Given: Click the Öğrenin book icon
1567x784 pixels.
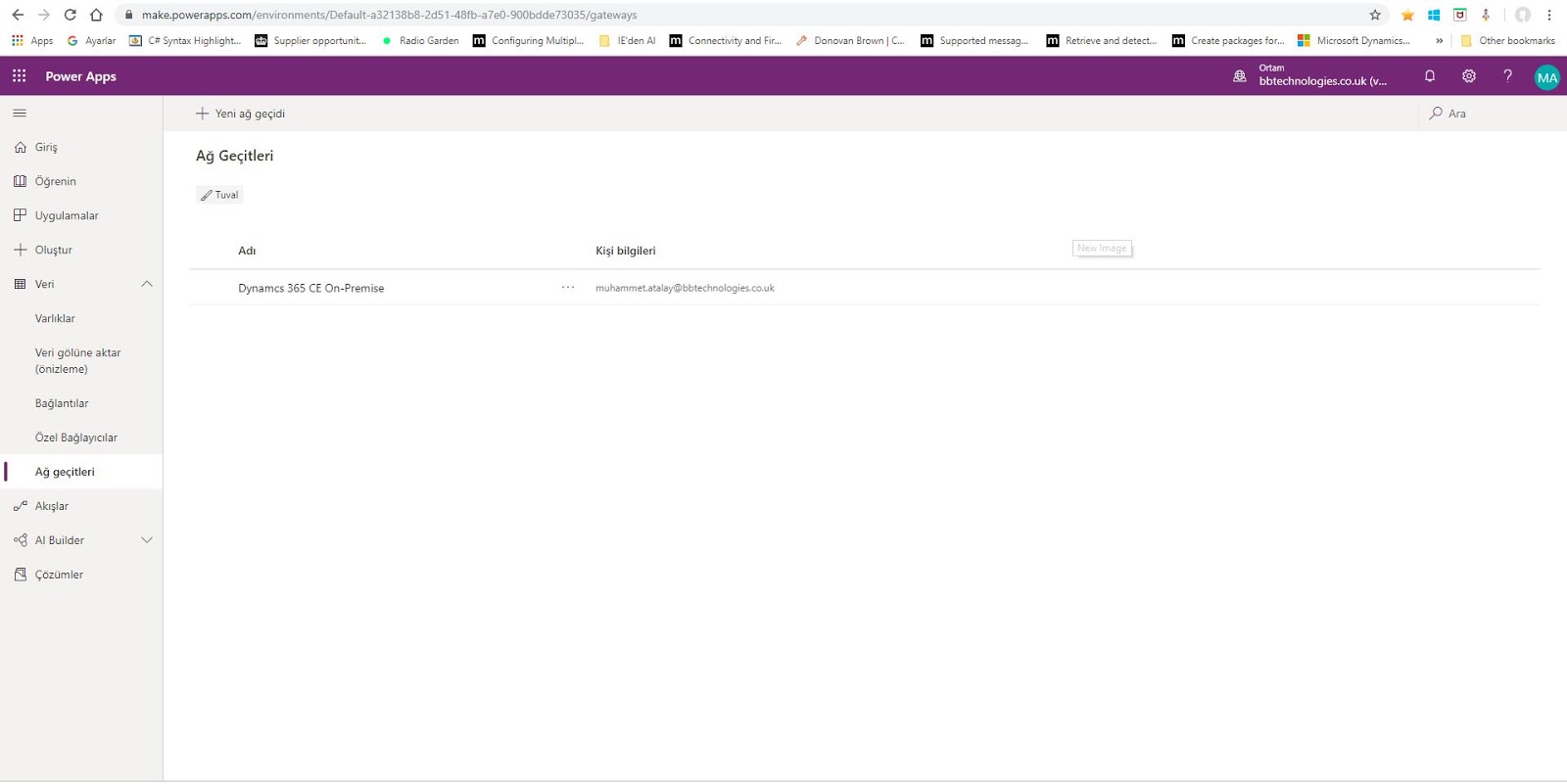Looking at the screenshot, I should click(21, 181).
